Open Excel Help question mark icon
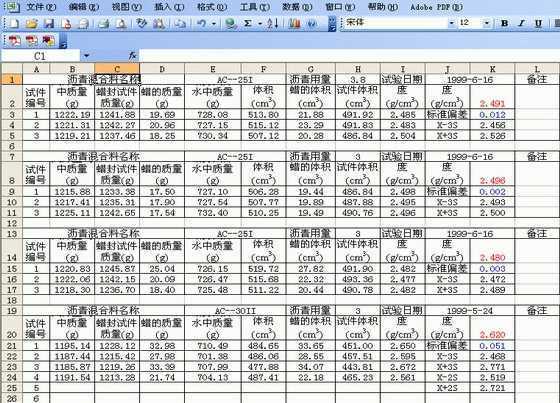Image resolution: width=560 pixels, height=403 pixels. 312,24
